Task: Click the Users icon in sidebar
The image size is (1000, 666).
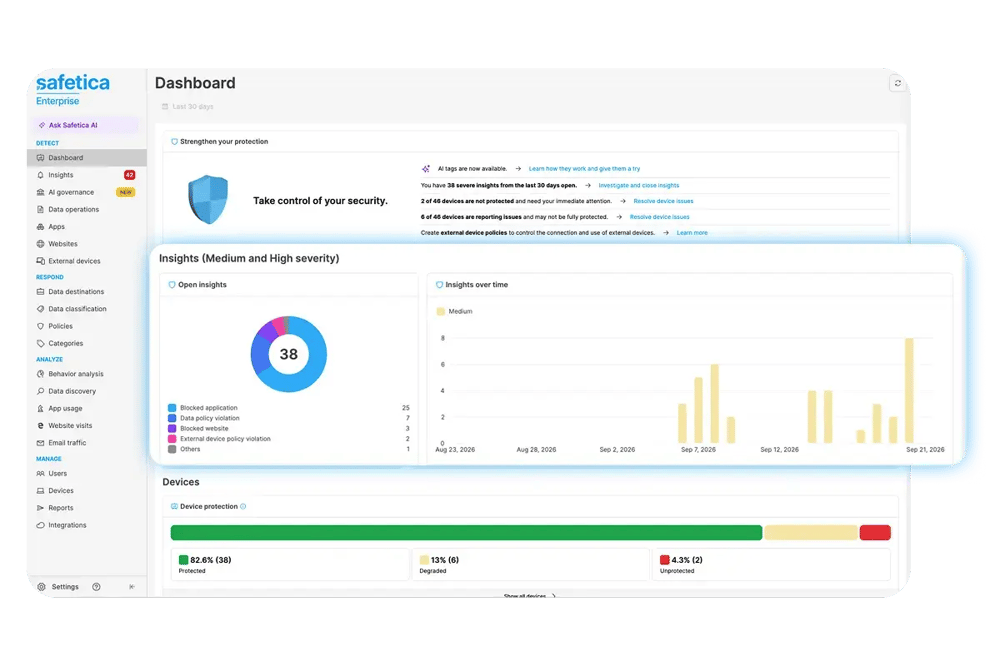Action: (x=41, y=473)
